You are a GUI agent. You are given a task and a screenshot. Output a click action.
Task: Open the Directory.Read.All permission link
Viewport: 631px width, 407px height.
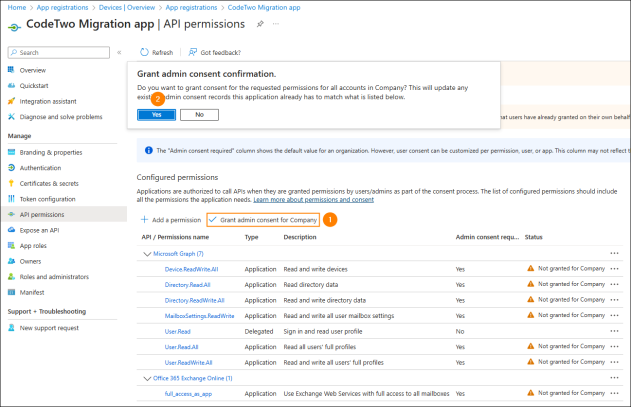pyautogui.click(x=188, y=285)
